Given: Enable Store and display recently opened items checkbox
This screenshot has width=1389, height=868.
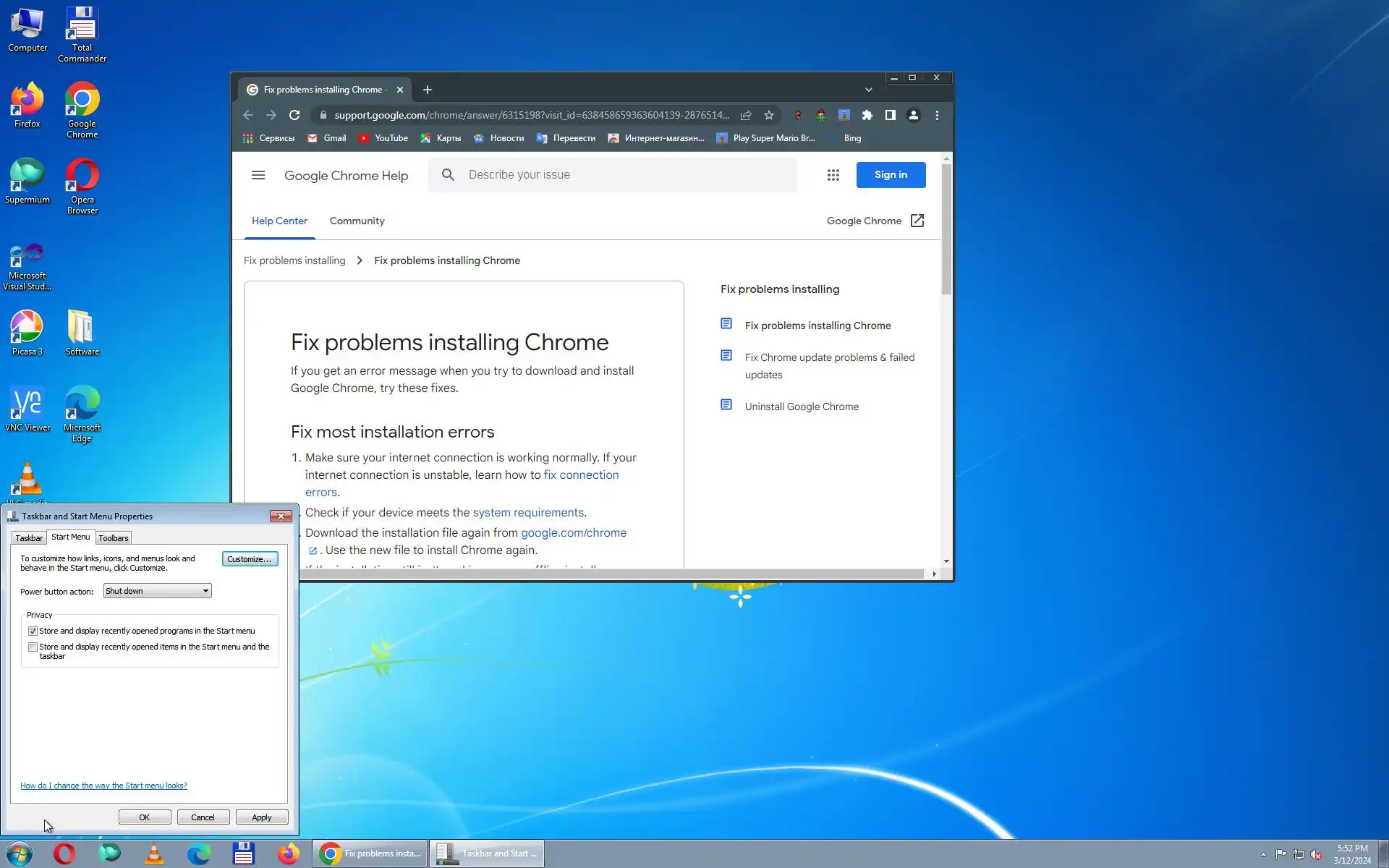Looking at the screenshot, I should 33,647.
